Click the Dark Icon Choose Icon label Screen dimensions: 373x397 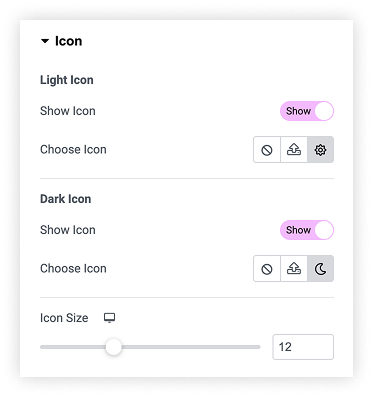[73, 269]
